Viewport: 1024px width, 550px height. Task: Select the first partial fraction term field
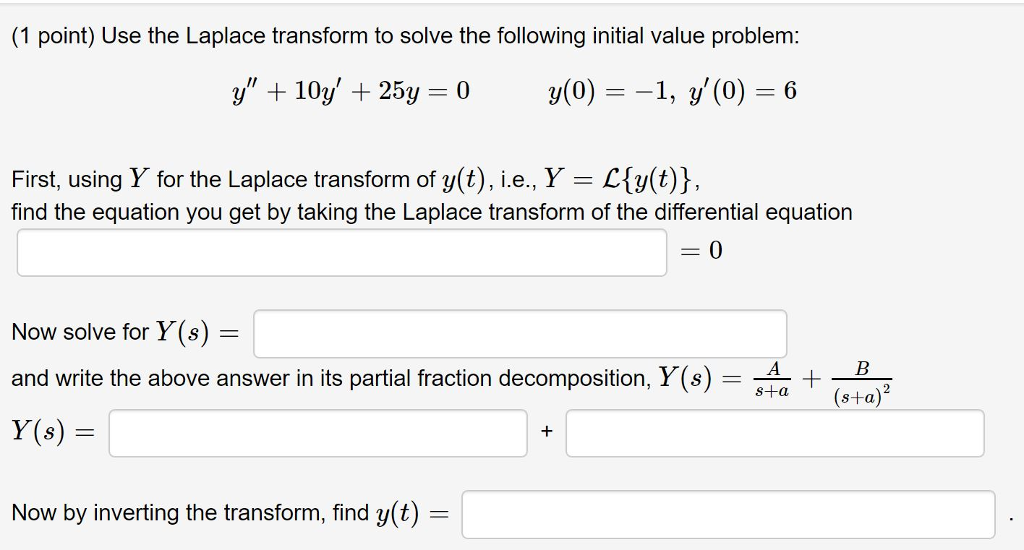click(x=318, y=433)
